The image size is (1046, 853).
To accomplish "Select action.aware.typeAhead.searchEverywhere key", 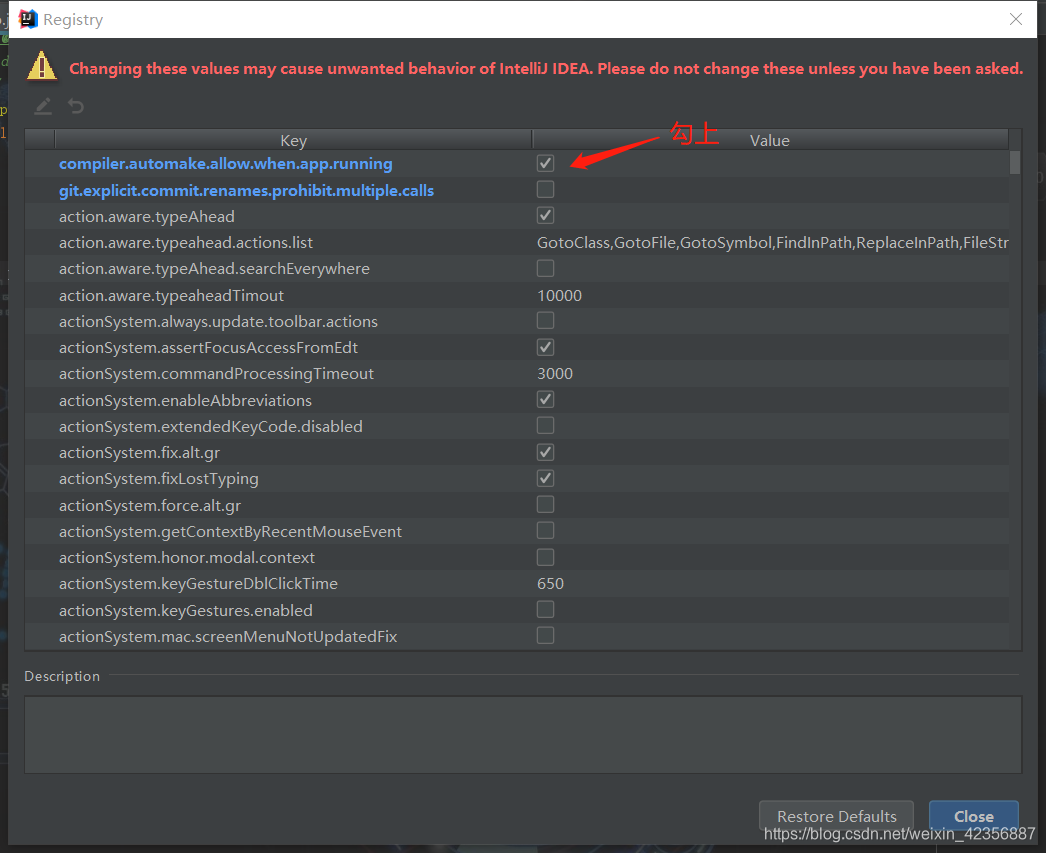I will (214, 268).
